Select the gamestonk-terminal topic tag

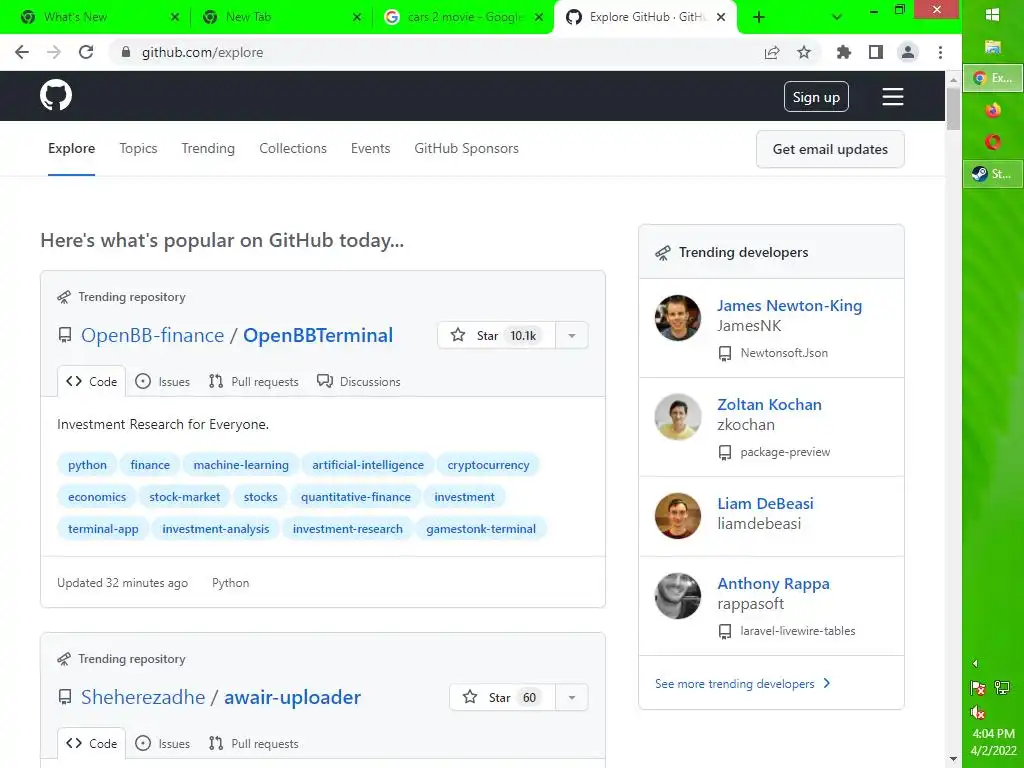tap(481, 529)
